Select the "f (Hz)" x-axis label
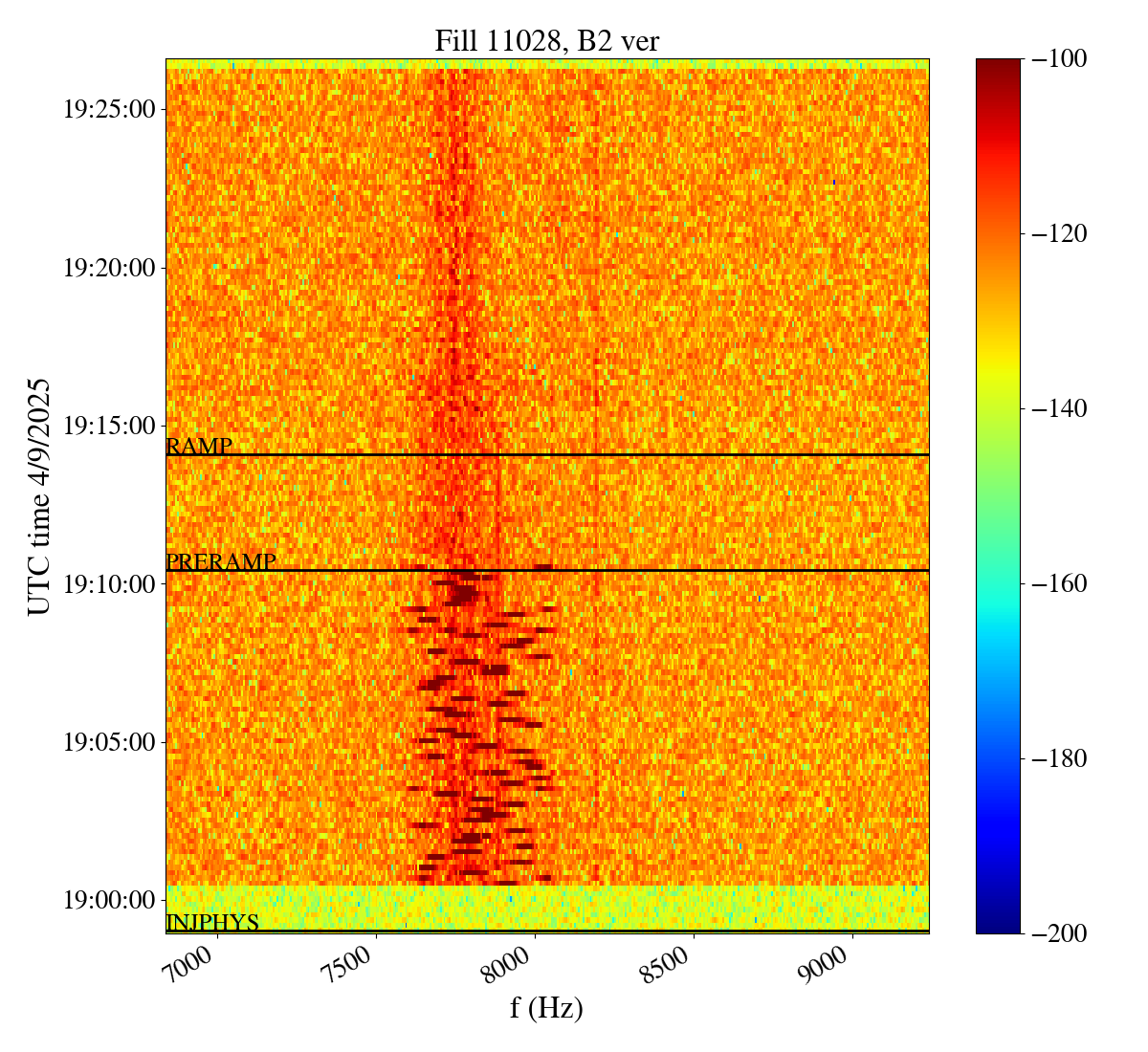This screenshot has height=1052, width=1148. pos(546,1007)
